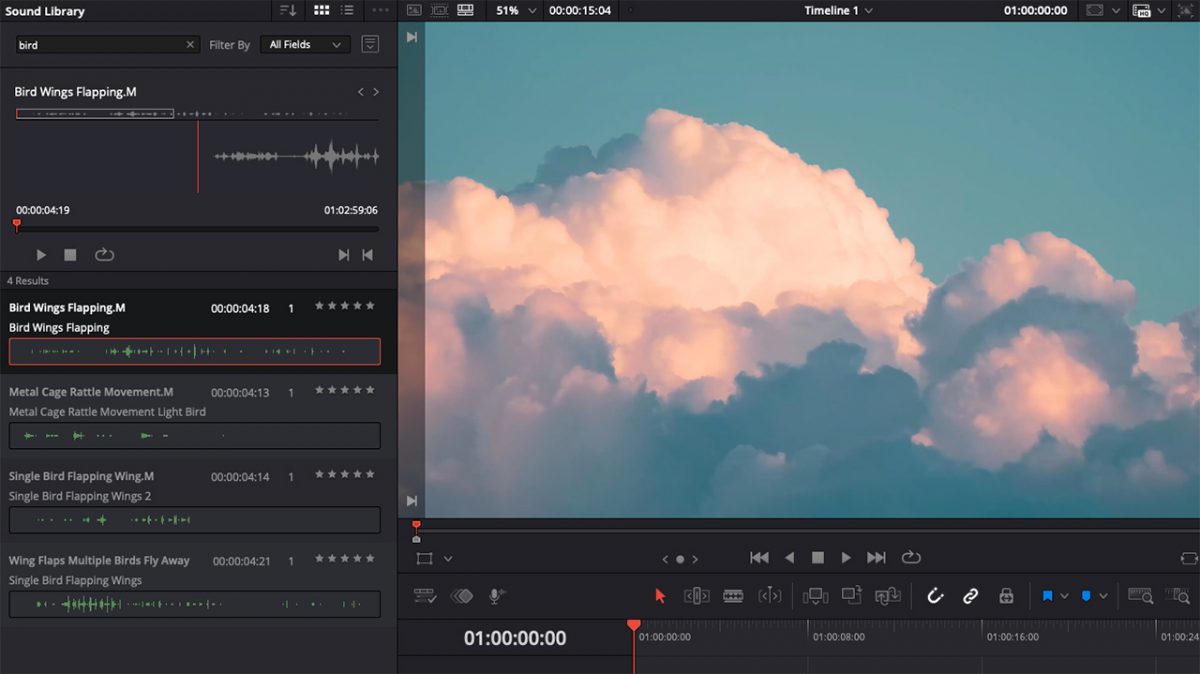The height and width of the screenshot is (674, 1200).
Task: Open the All Fields filter dropdown
Action: pos(305,45)
